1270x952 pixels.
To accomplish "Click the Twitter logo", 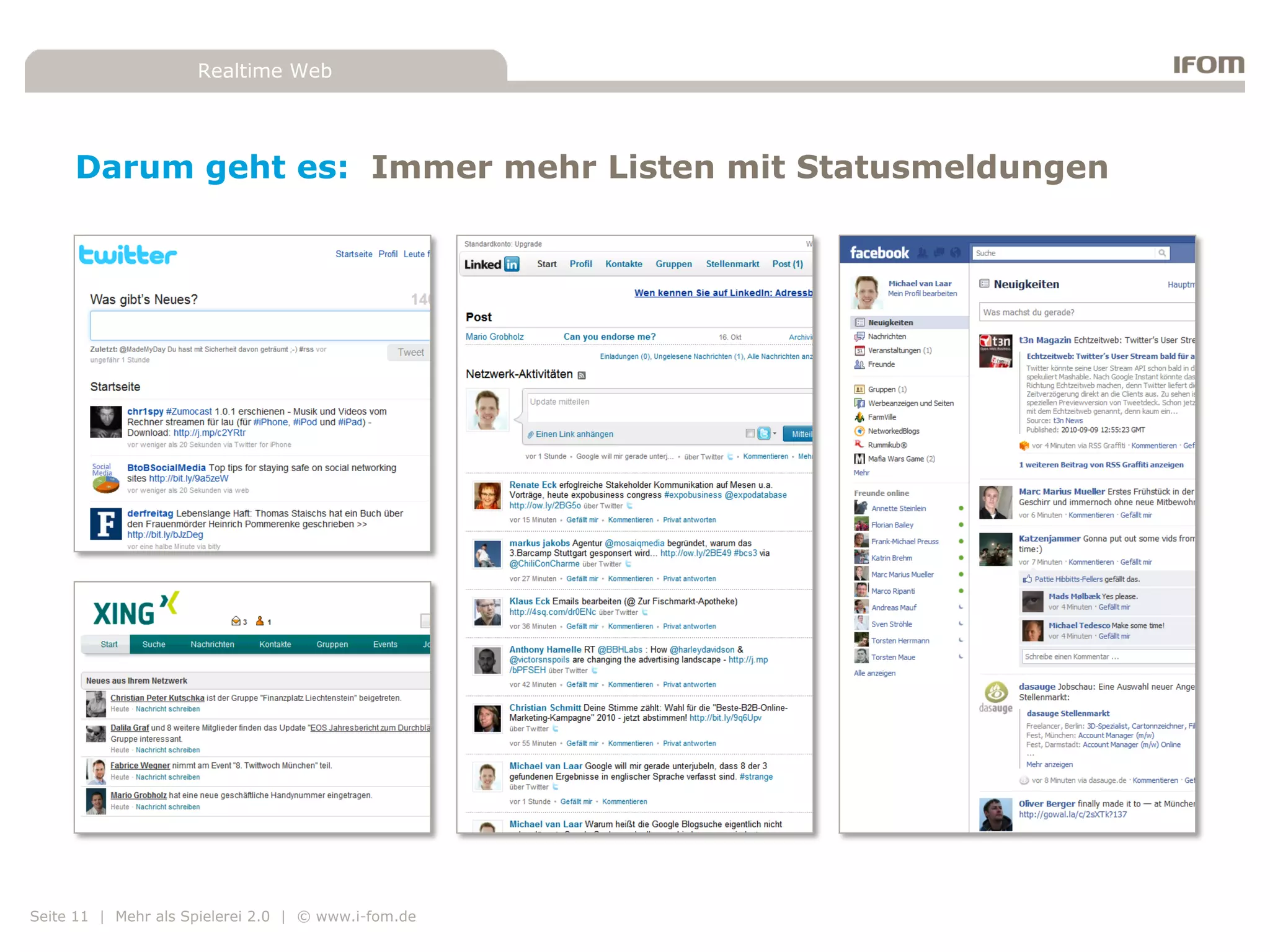I will pos(128,255).
